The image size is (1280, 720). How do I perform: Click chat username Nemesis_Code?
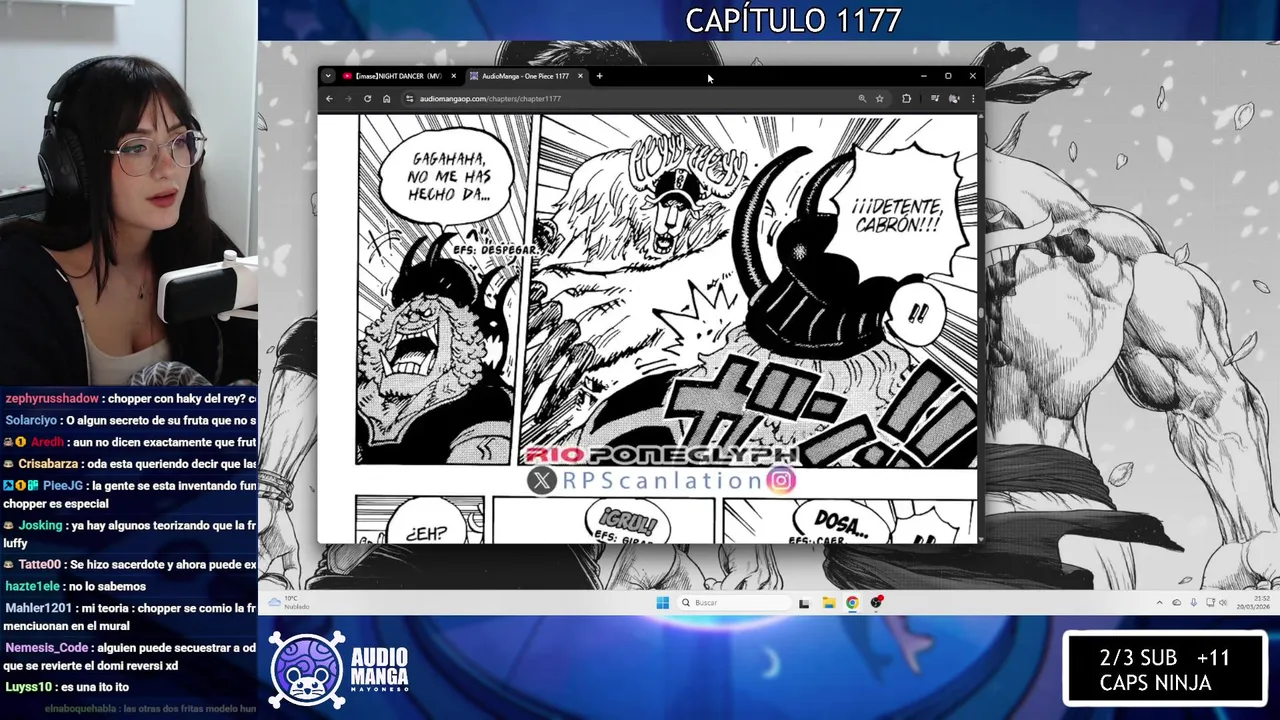[x=46, y=648]
